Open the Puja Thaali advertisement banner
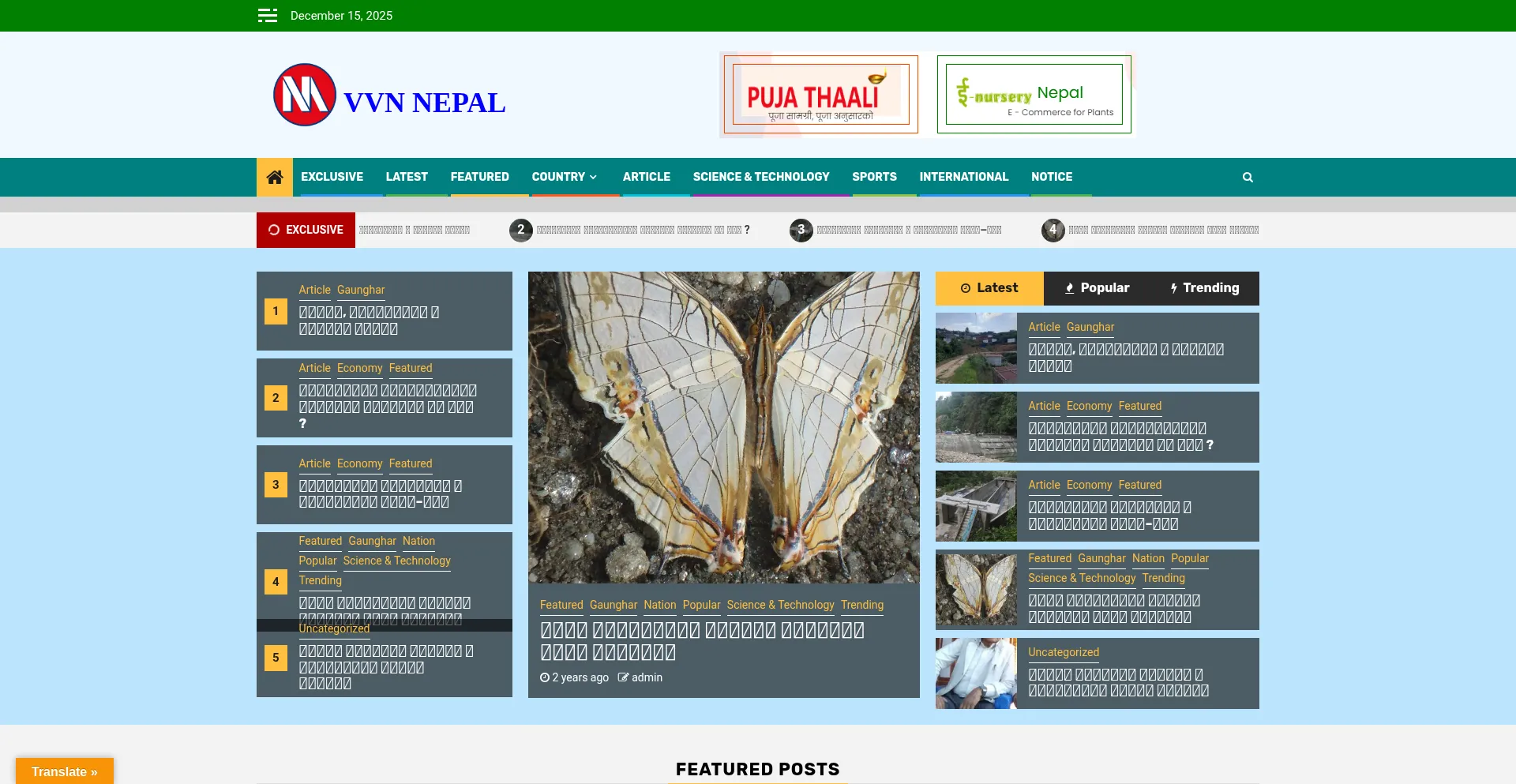The height and width of the screenshot is (784, 1516). tap(819, 94)
